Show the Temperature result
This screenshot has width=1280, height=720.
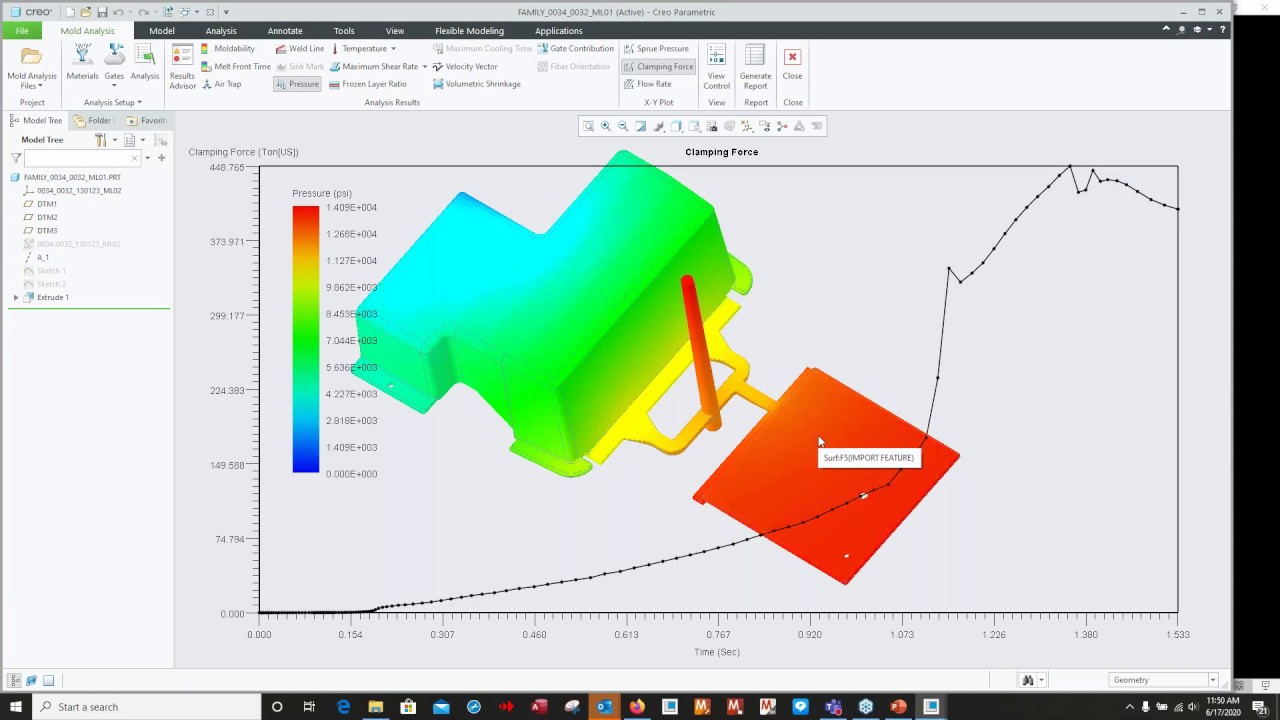tap(358, 48)
